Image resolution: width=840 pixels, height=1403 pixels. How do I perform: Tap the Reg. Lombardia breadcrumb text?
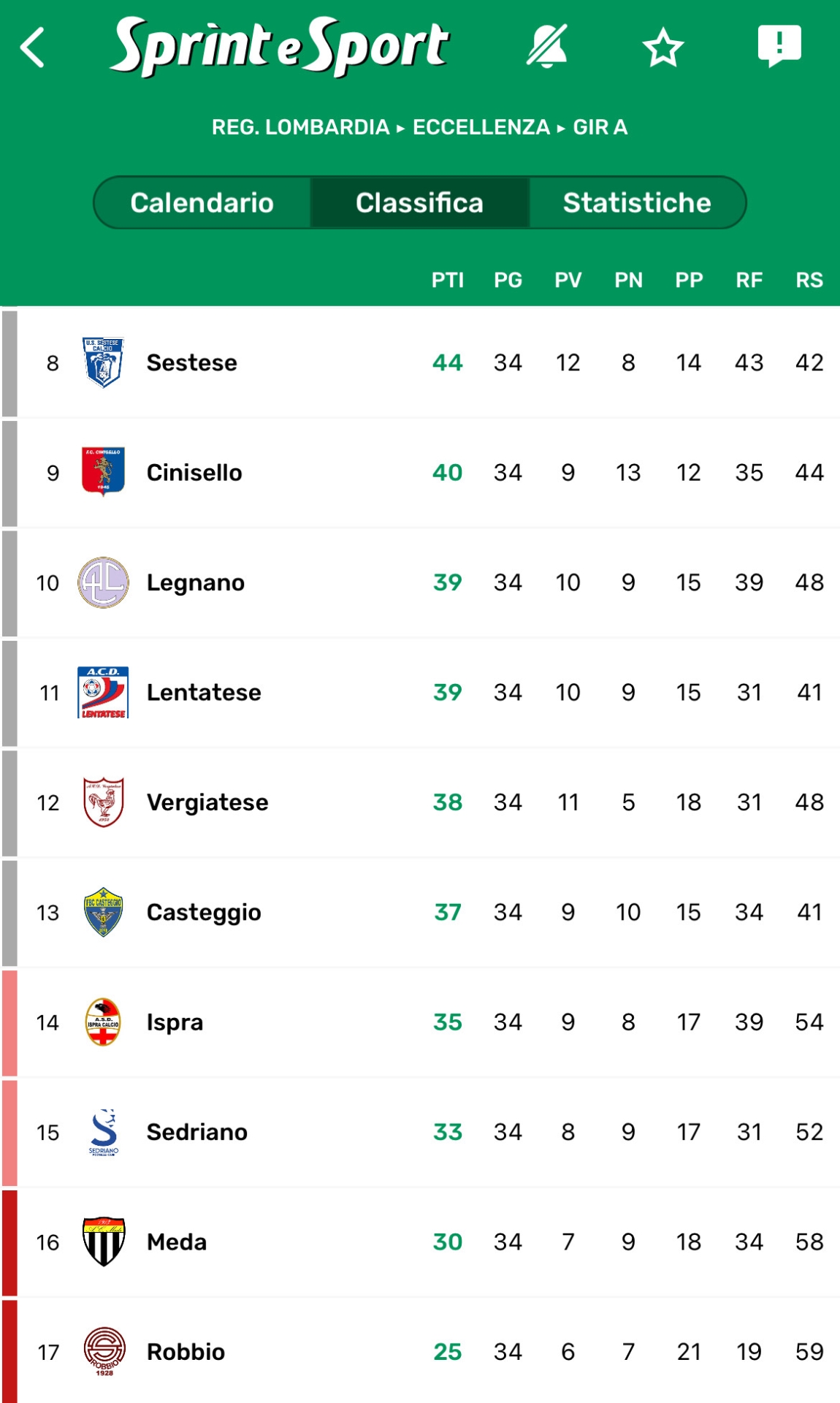point(300,127)
